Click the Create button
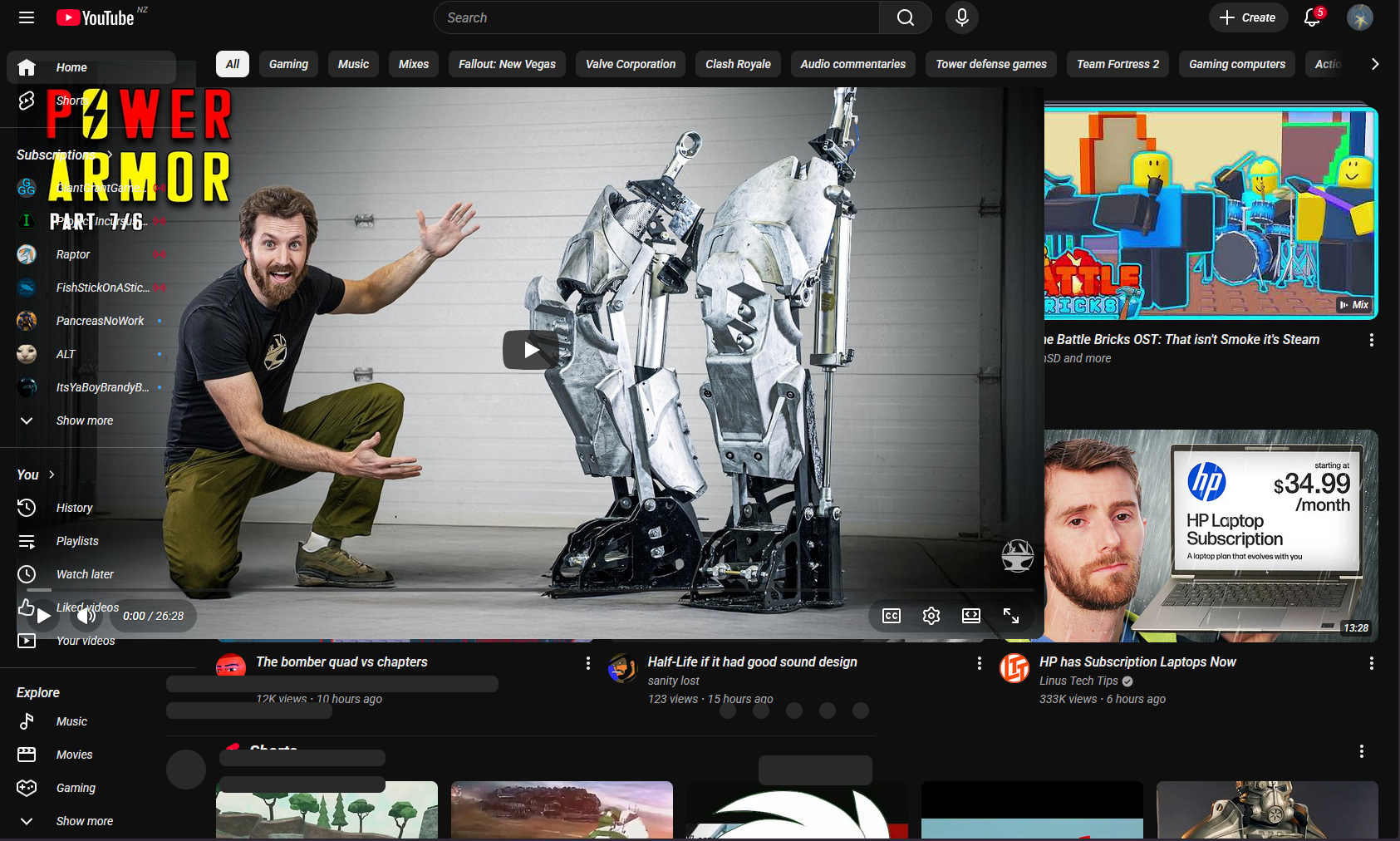This screenshot has height=841, width=1400. [x=1247, y=17]
